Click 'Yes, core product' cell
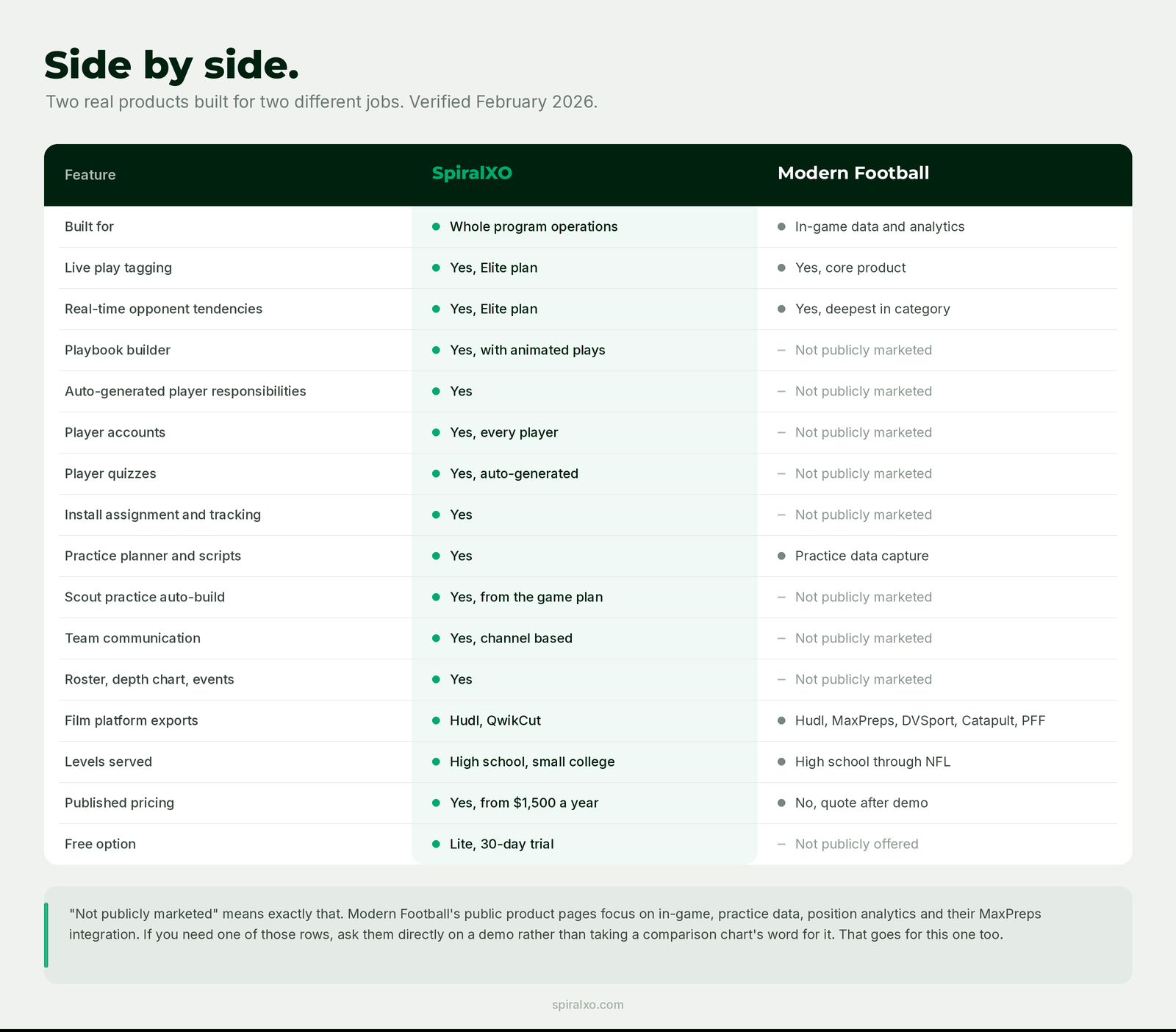 point(850,268)
